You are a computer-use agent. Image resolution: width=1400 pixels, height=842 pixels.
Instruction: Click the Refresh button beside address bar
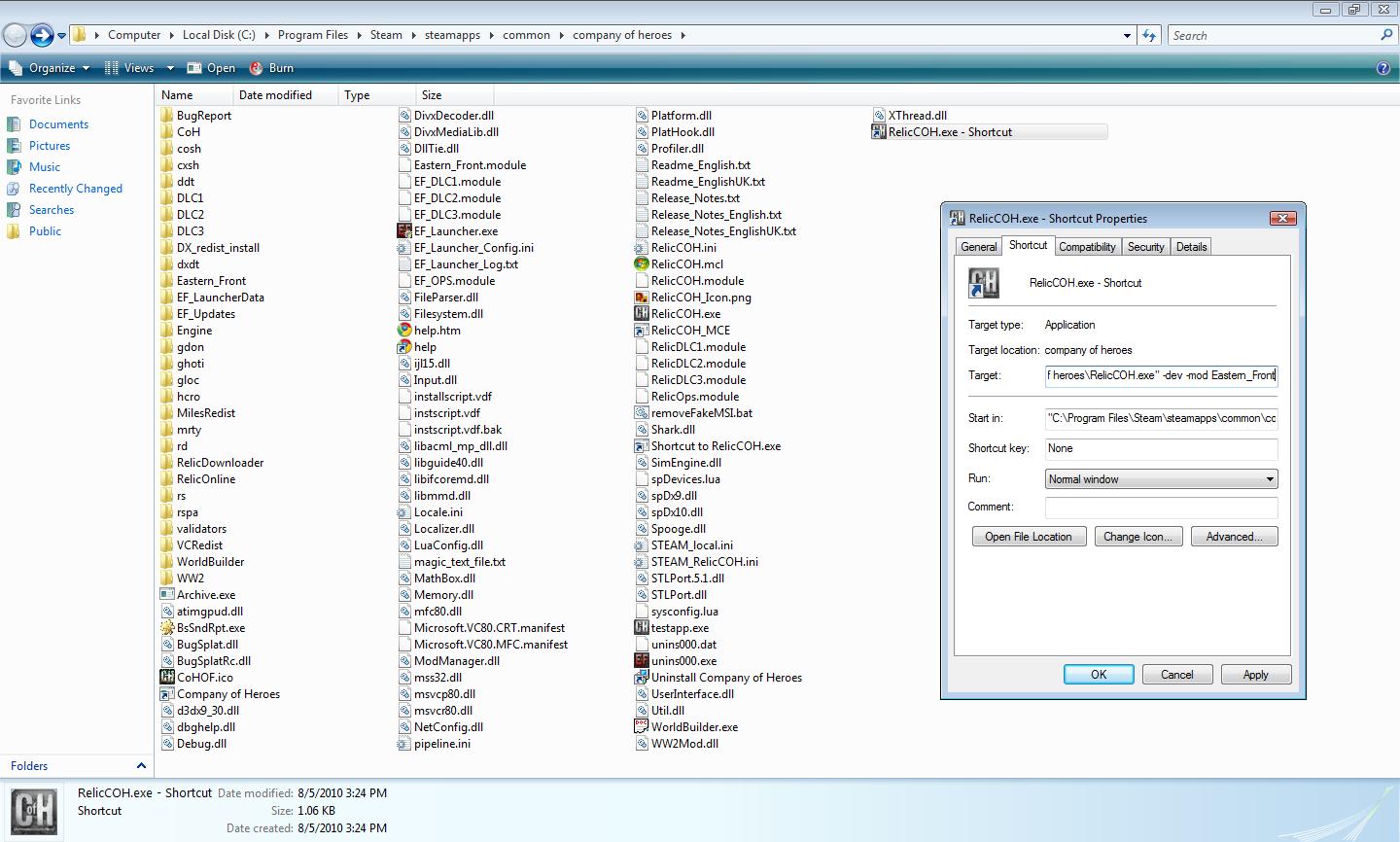pyautogui.click(x=1149, y=36)
